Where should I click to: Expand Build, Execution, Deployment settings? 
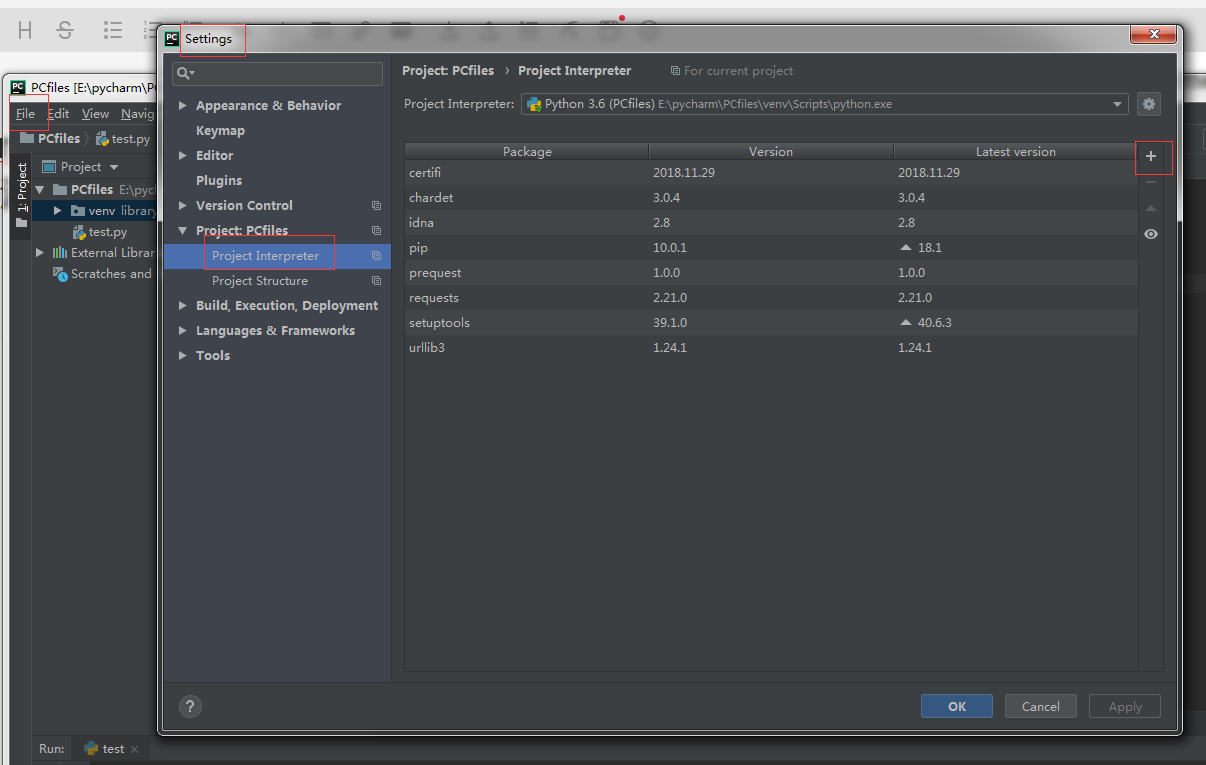tap(183, 305)
